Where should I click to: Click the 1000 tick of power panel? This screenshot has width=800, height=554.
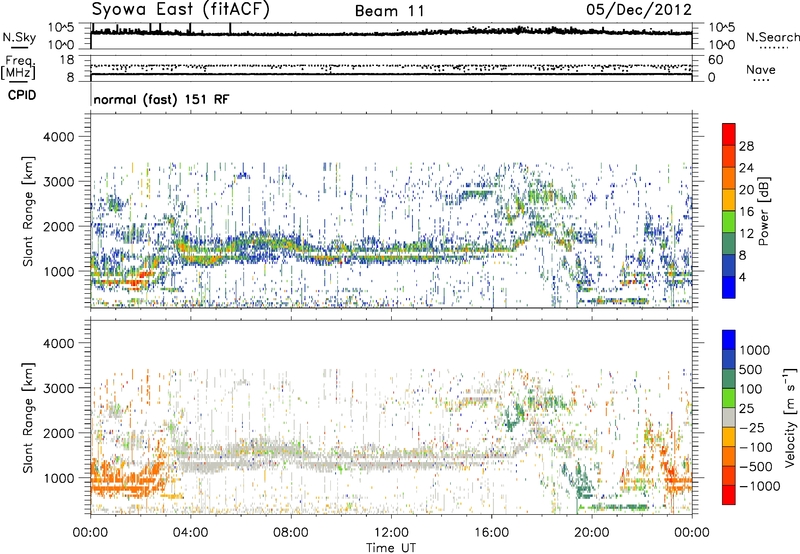point(59,271)
